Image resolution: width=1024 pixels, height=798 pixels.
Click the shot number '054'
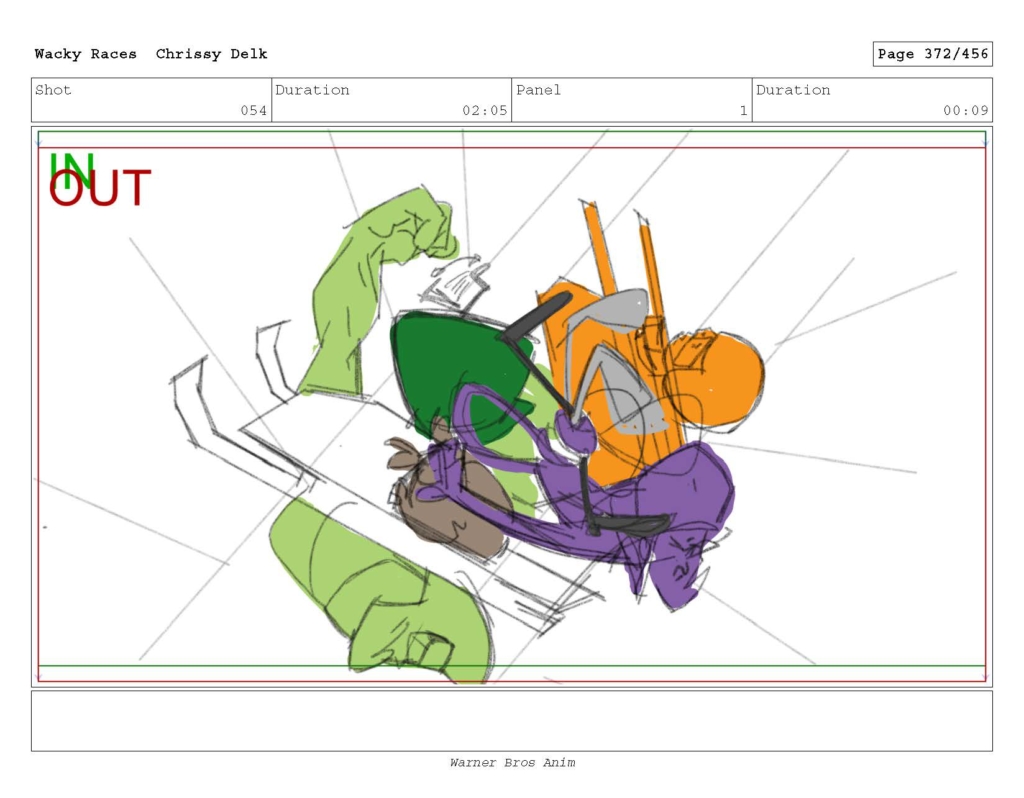pyautogui.click(x=253, y=110)
